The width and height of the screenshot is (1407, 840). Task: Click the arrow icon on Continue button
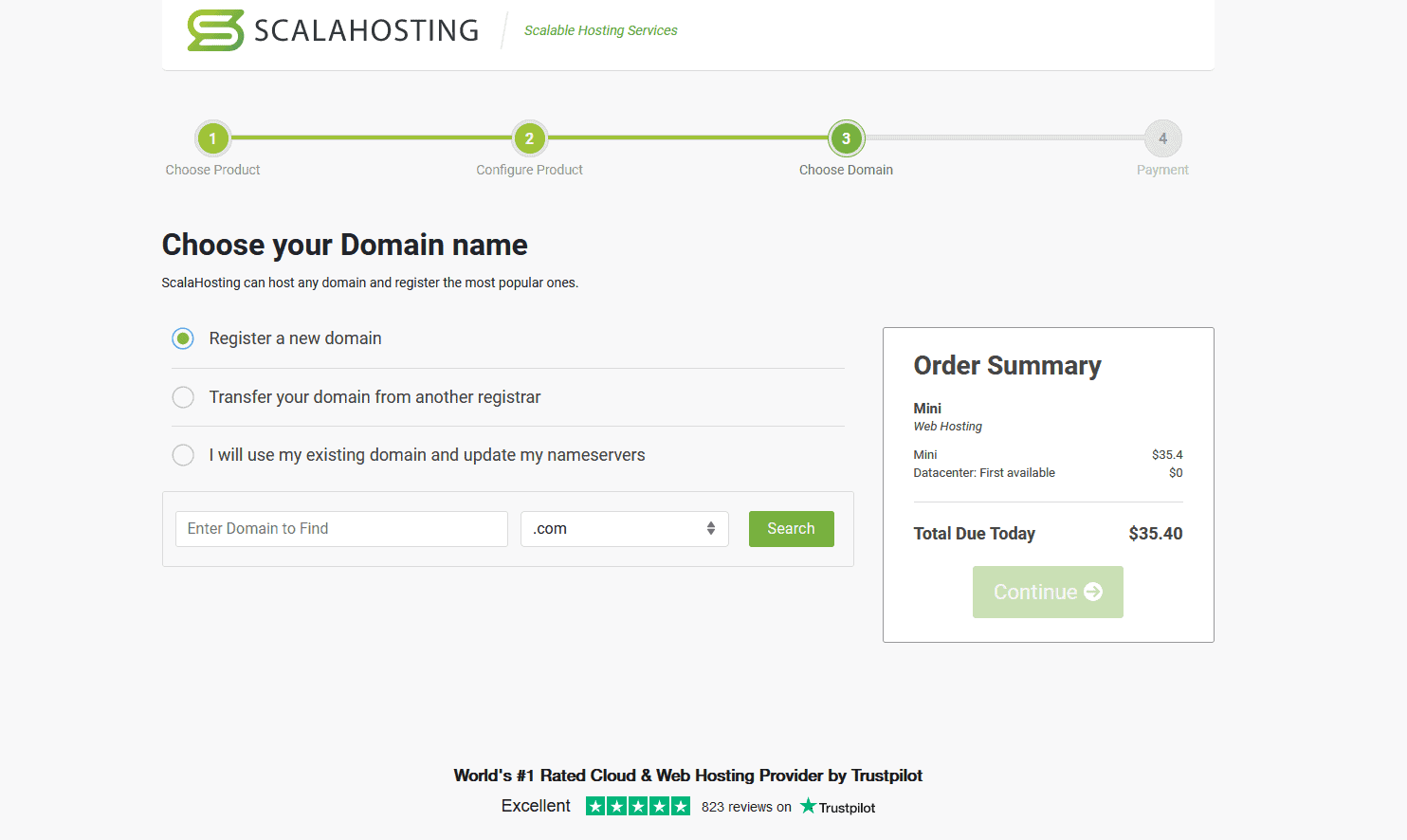coord(1093,592)
